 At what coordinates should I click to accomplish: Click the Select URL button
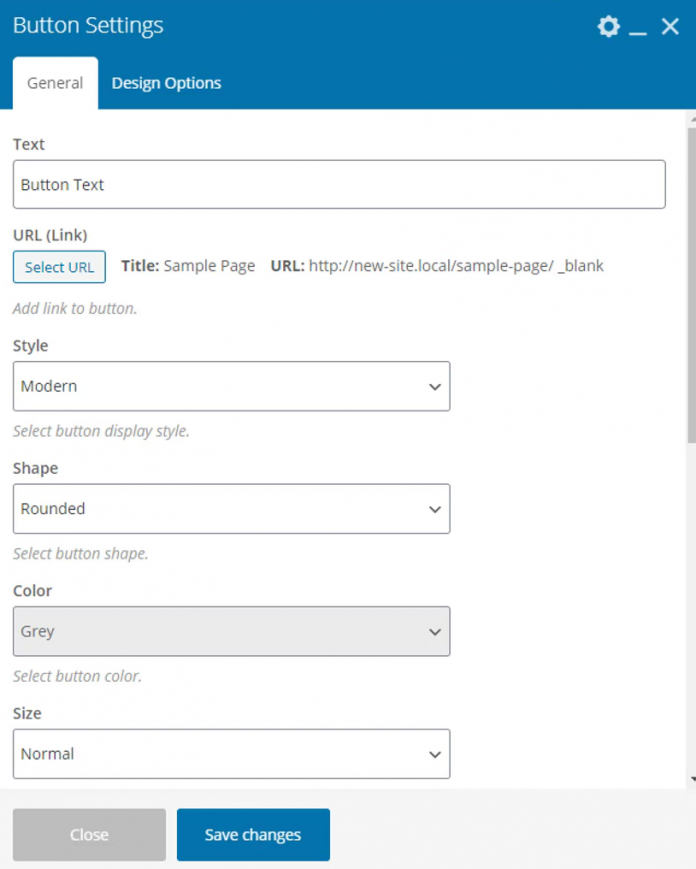(x=59, y=267)
